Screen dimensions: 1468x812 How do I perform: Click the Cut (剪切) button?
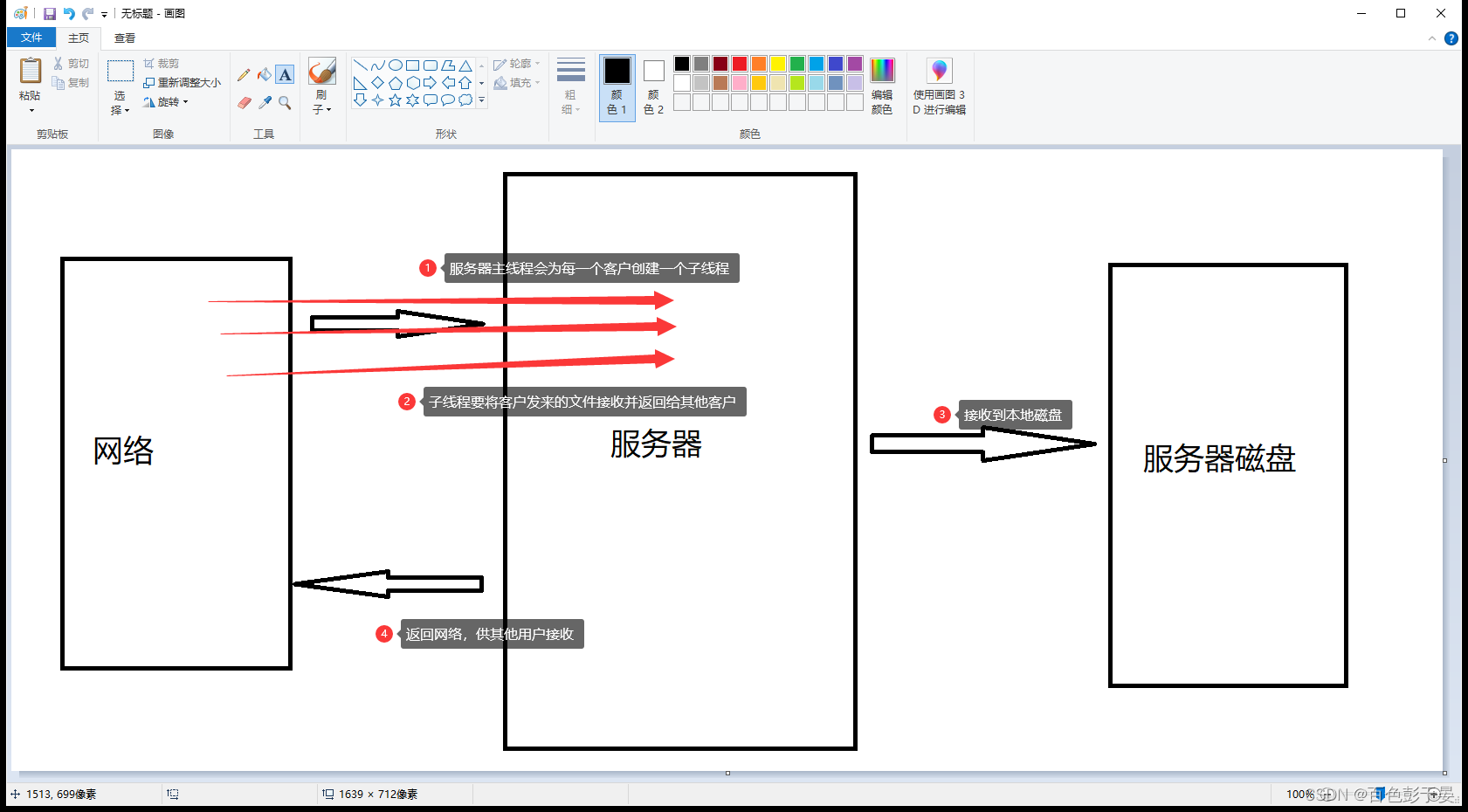pyautogui.click(x=71, y=64)
